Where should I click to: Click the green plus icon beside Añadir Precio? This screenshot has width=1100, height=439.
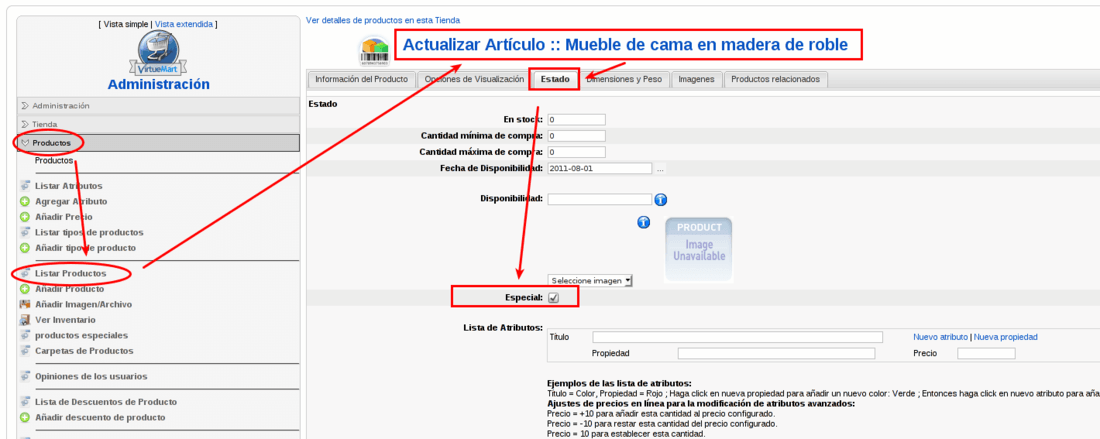(25, 217)
